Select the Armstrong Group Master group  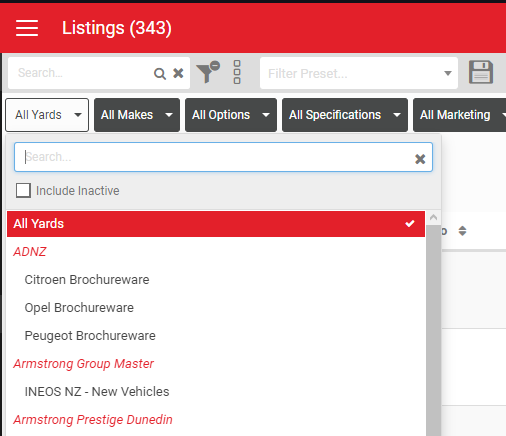83,364
